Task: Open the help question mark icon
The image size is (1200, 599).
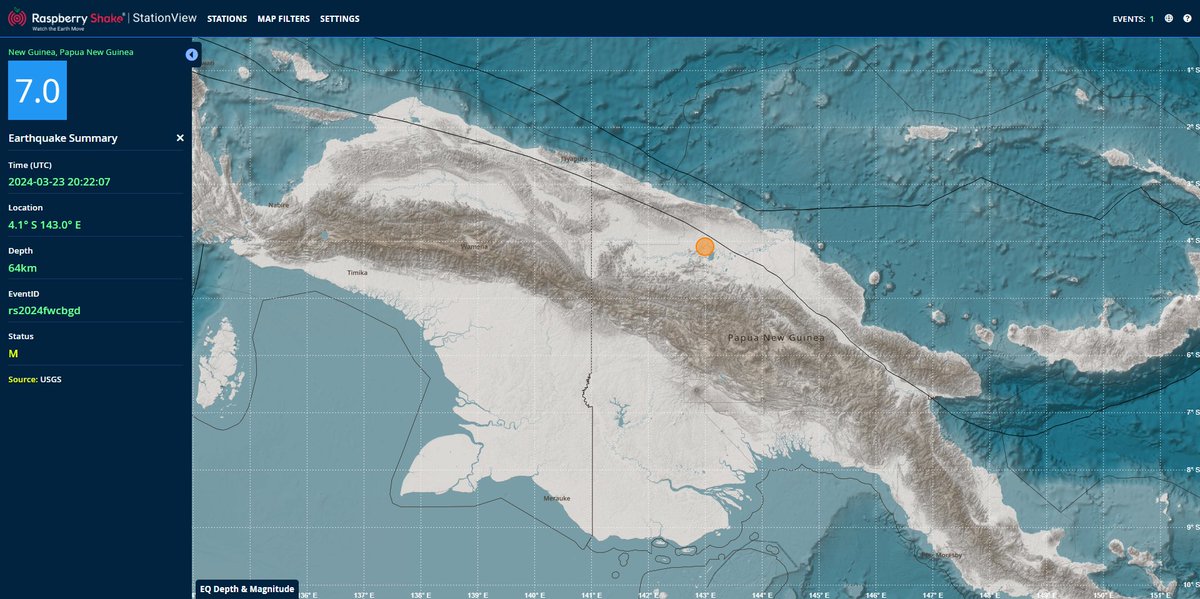Action: (x=1186, y=19)
